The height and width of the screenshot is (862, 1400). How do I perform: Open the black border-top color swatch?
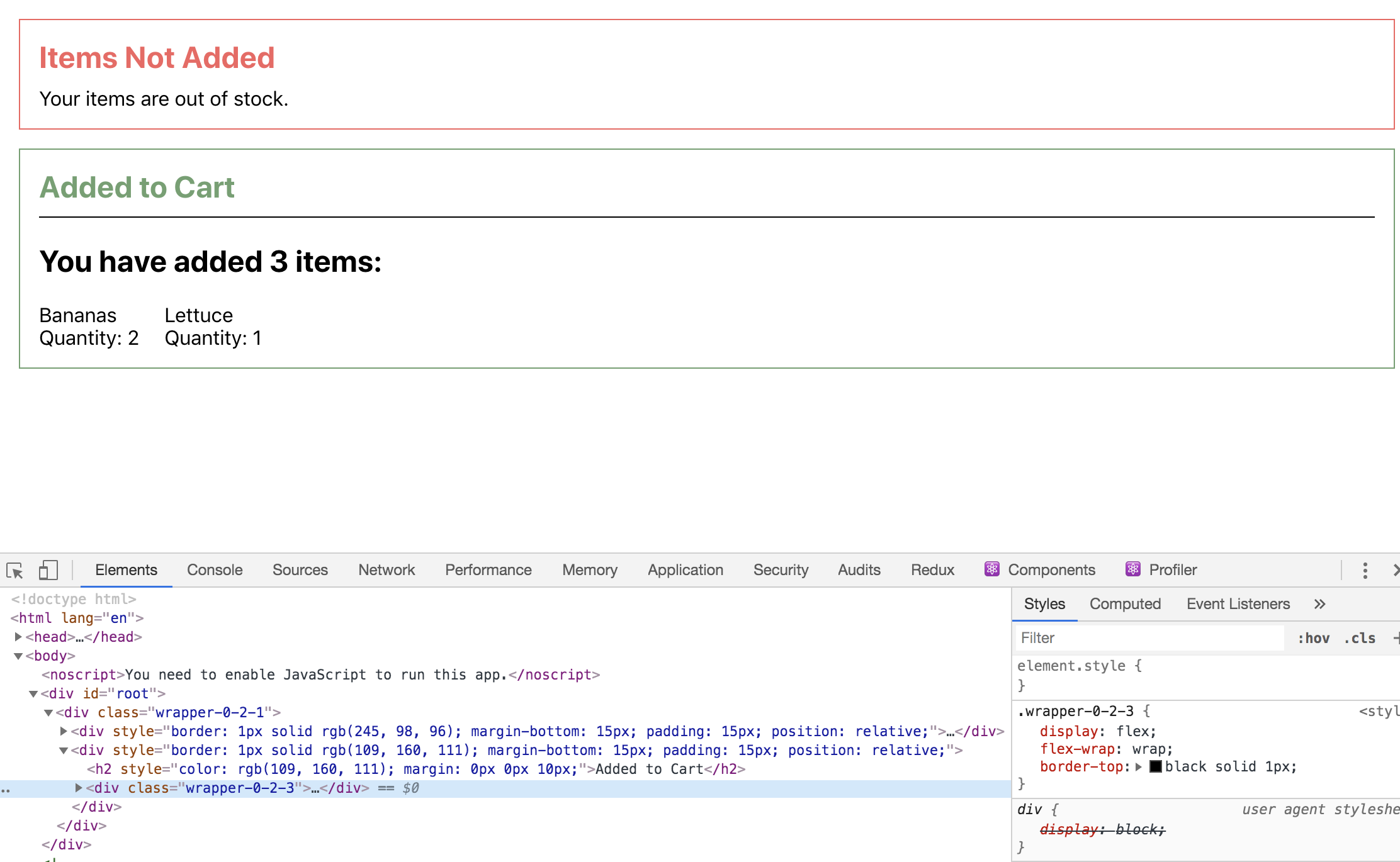click(1156, 766)
